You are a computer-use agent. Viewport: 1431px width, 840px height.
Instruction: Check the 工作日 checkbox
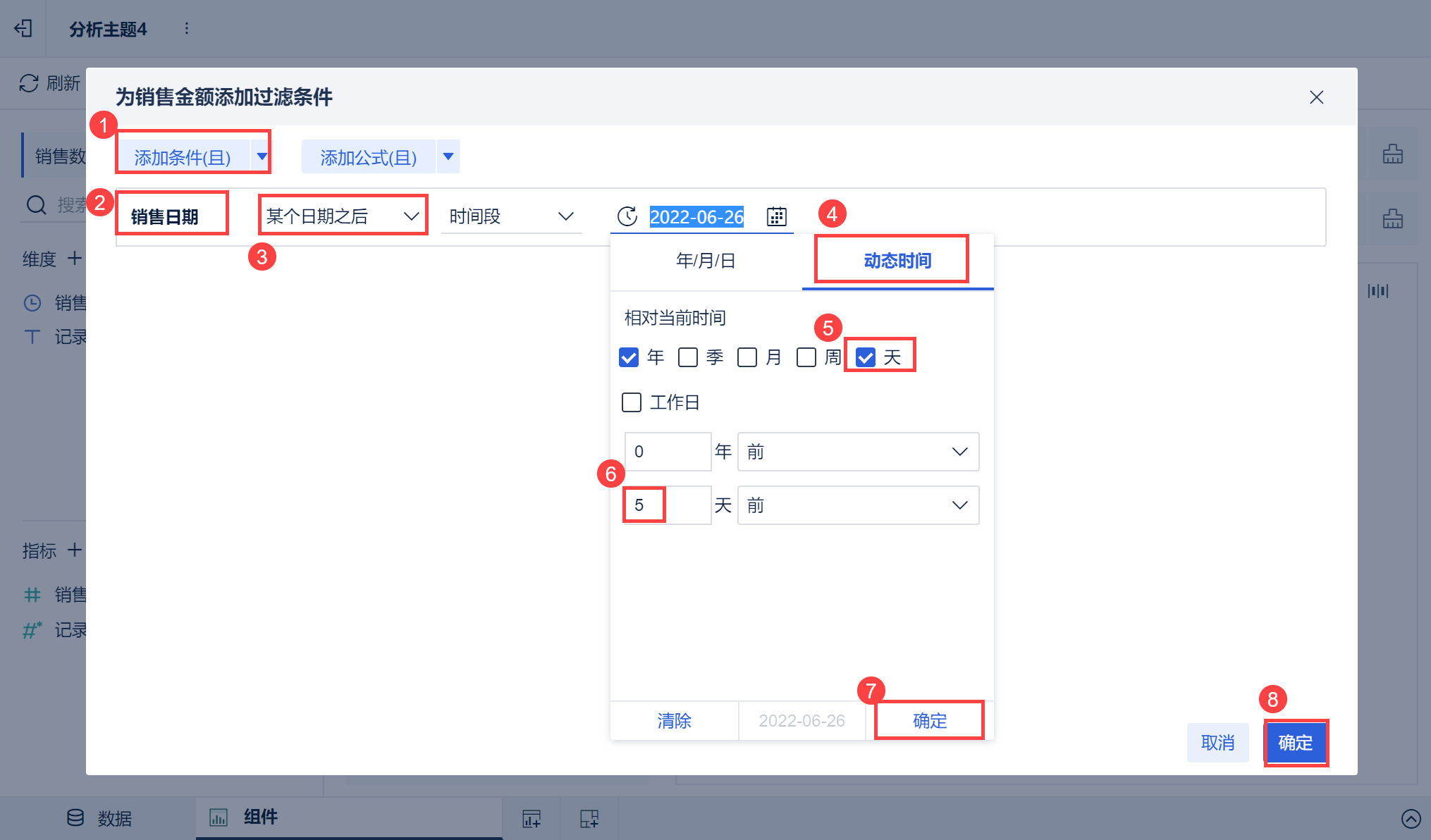(x=632, y=402)
